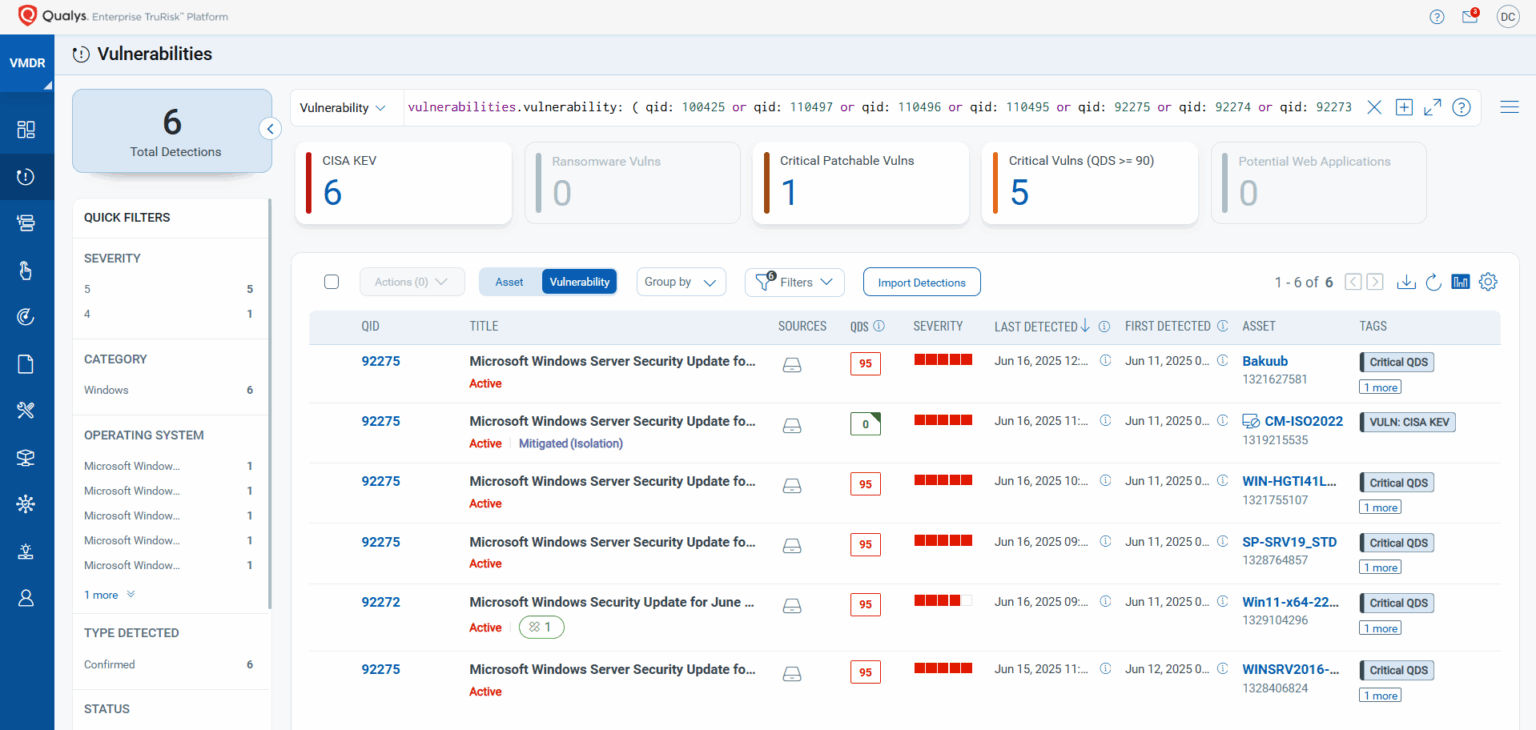Switch to the Asset view toggle
This screenshot has width=1536, height=730.
click(x=510, y=281)
